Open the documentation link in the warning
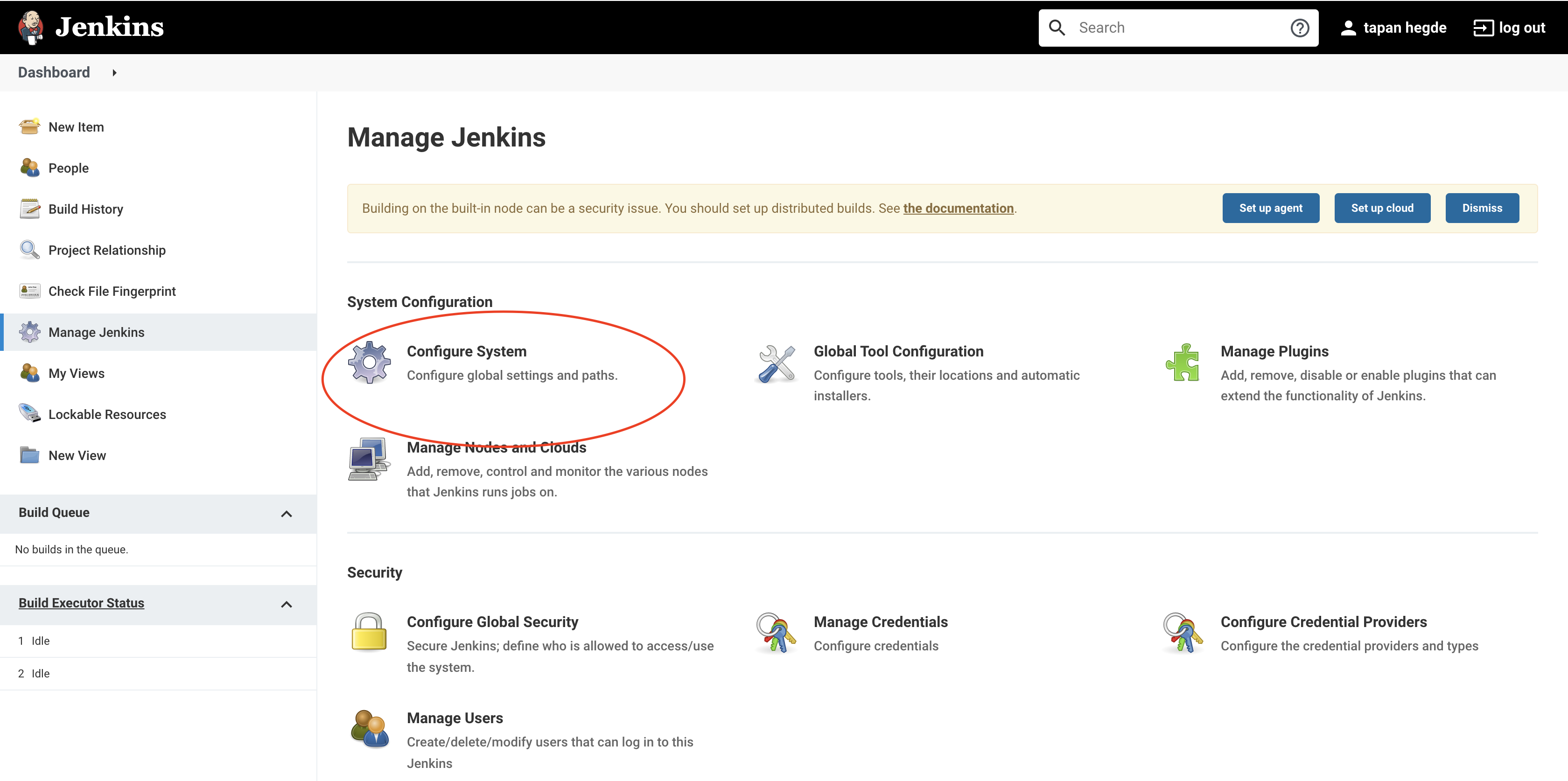1568x781 pixels. [958, 208]
